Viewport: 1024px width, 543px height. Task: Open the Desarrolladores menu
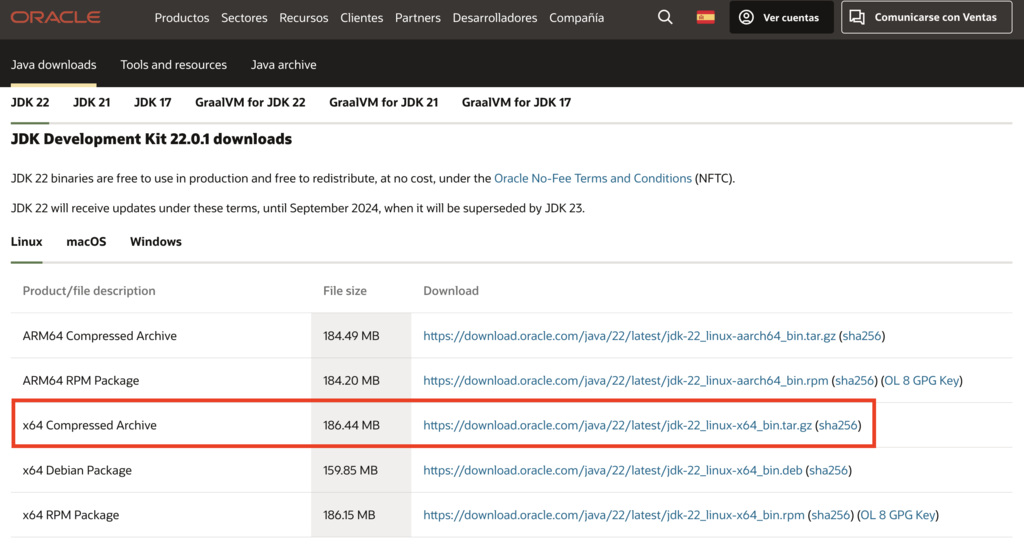point(494,18)
